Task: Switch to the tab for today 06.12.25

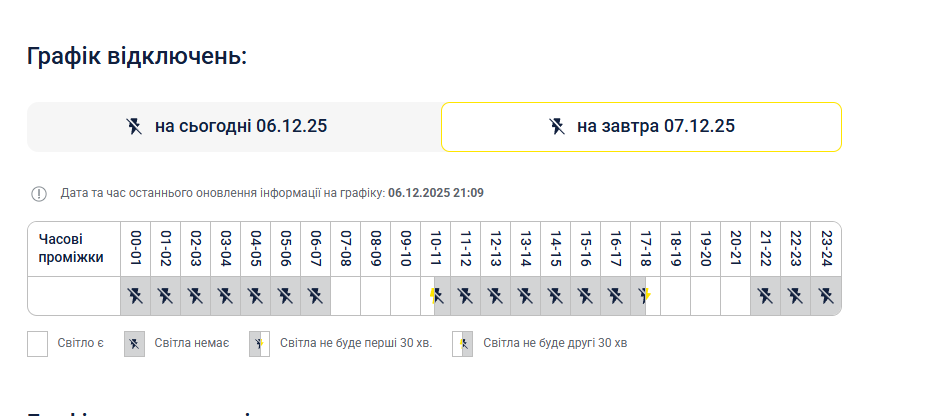Action: pos(234,127)
